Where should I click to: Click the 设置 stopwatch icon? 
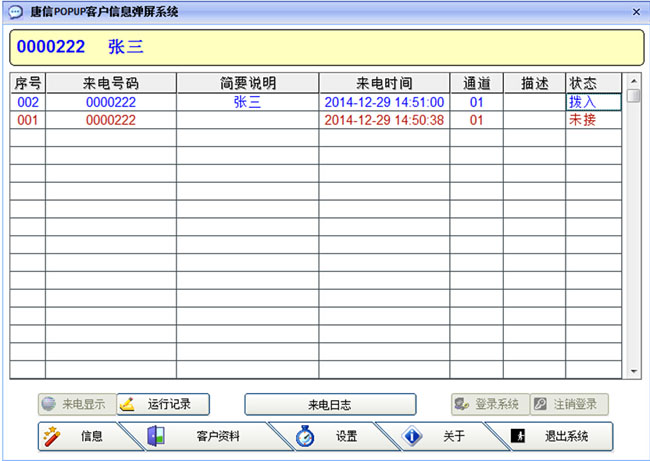pyautogui.click(x=306, y=437)
